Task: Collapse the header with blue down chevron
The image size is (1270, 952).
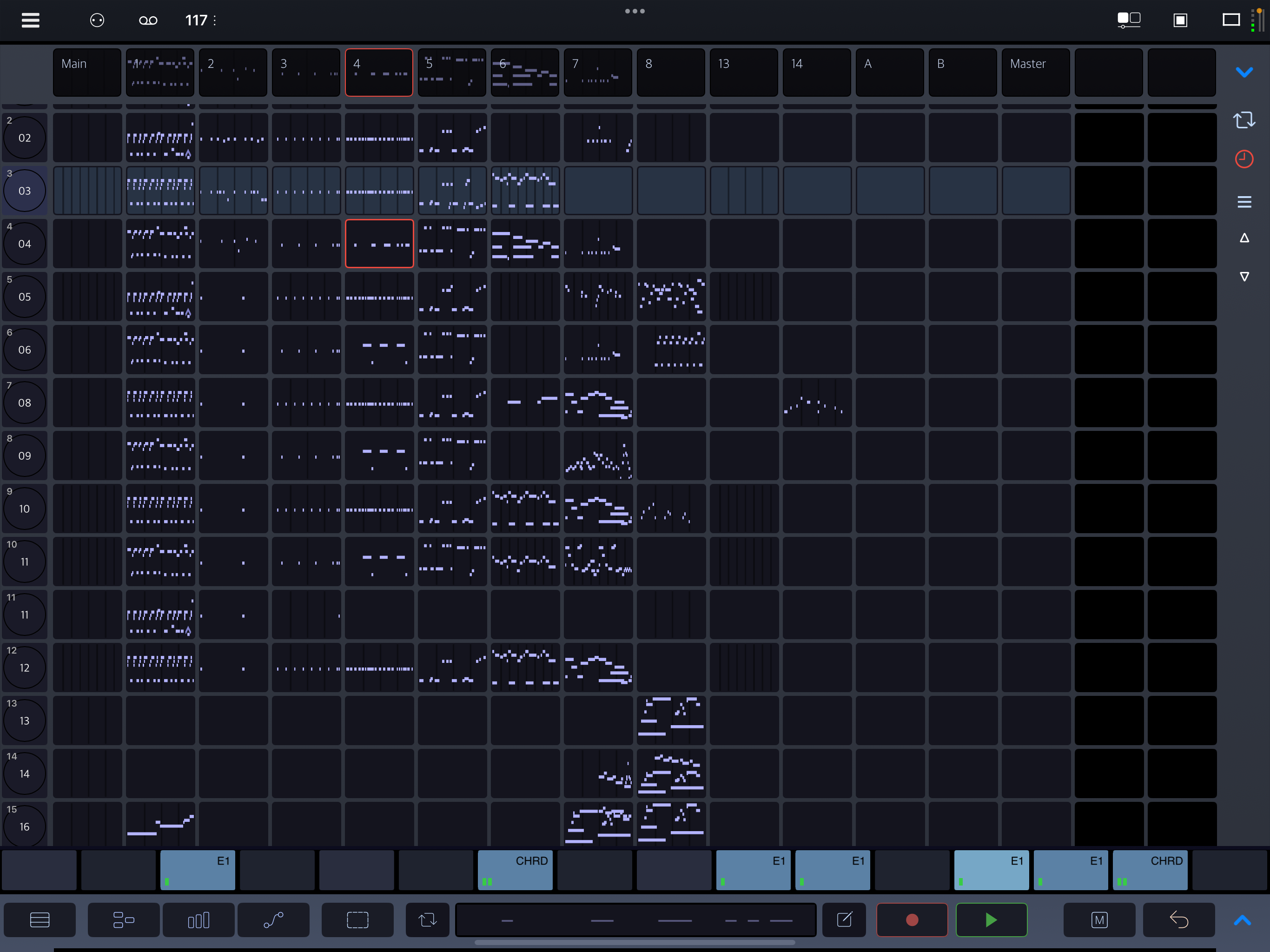Action: click(x=1244, y=73)
